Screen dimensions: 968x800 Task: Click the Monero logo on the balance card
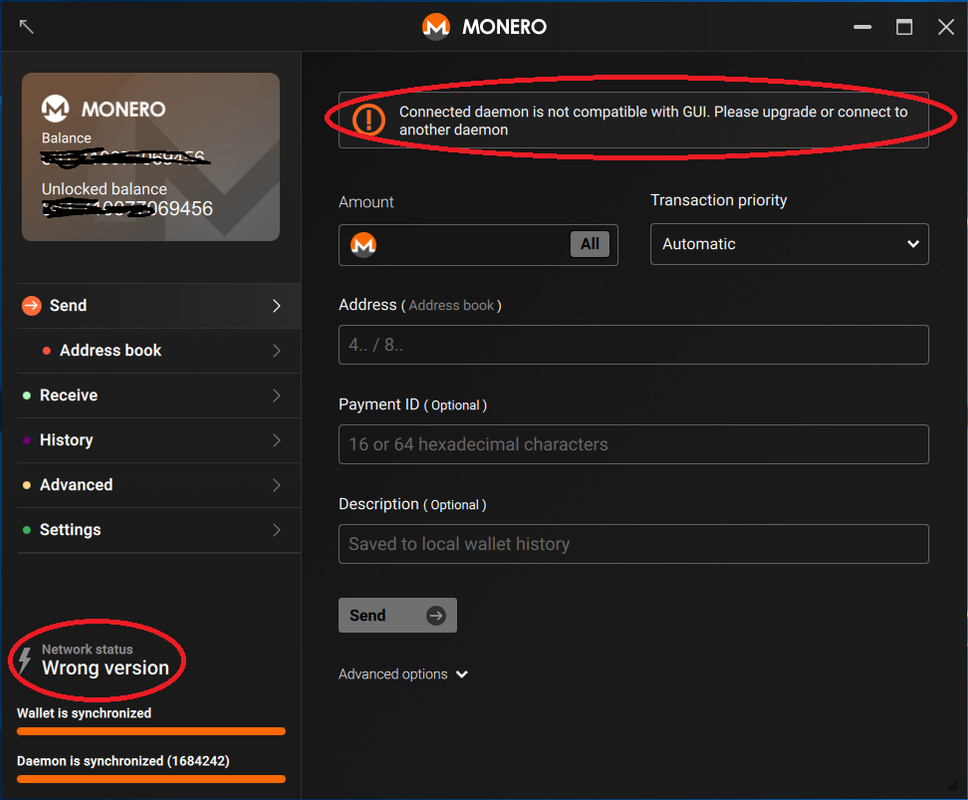pos(56,109)
